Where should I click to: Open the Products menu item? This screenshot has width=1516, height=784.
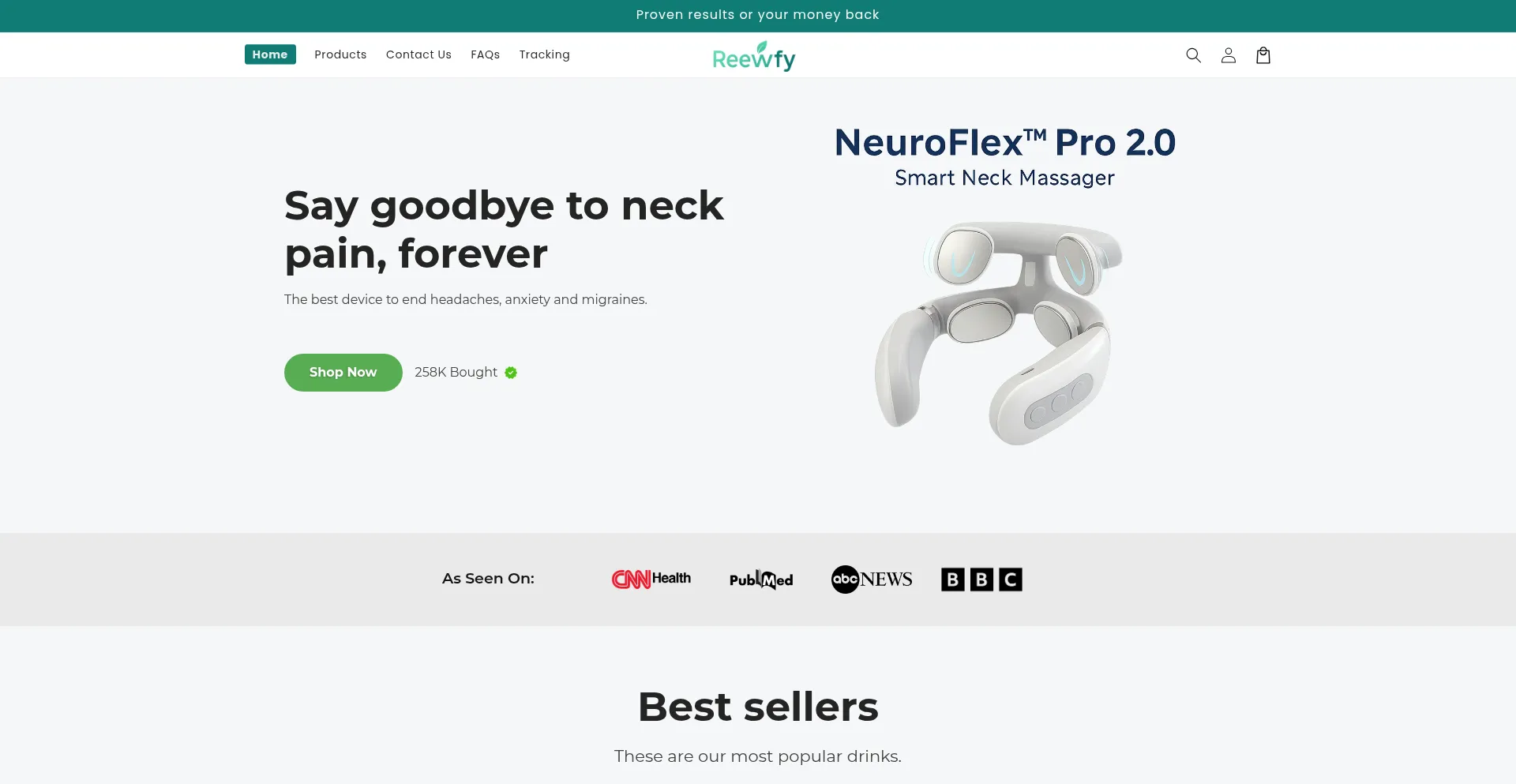point(340,54)
